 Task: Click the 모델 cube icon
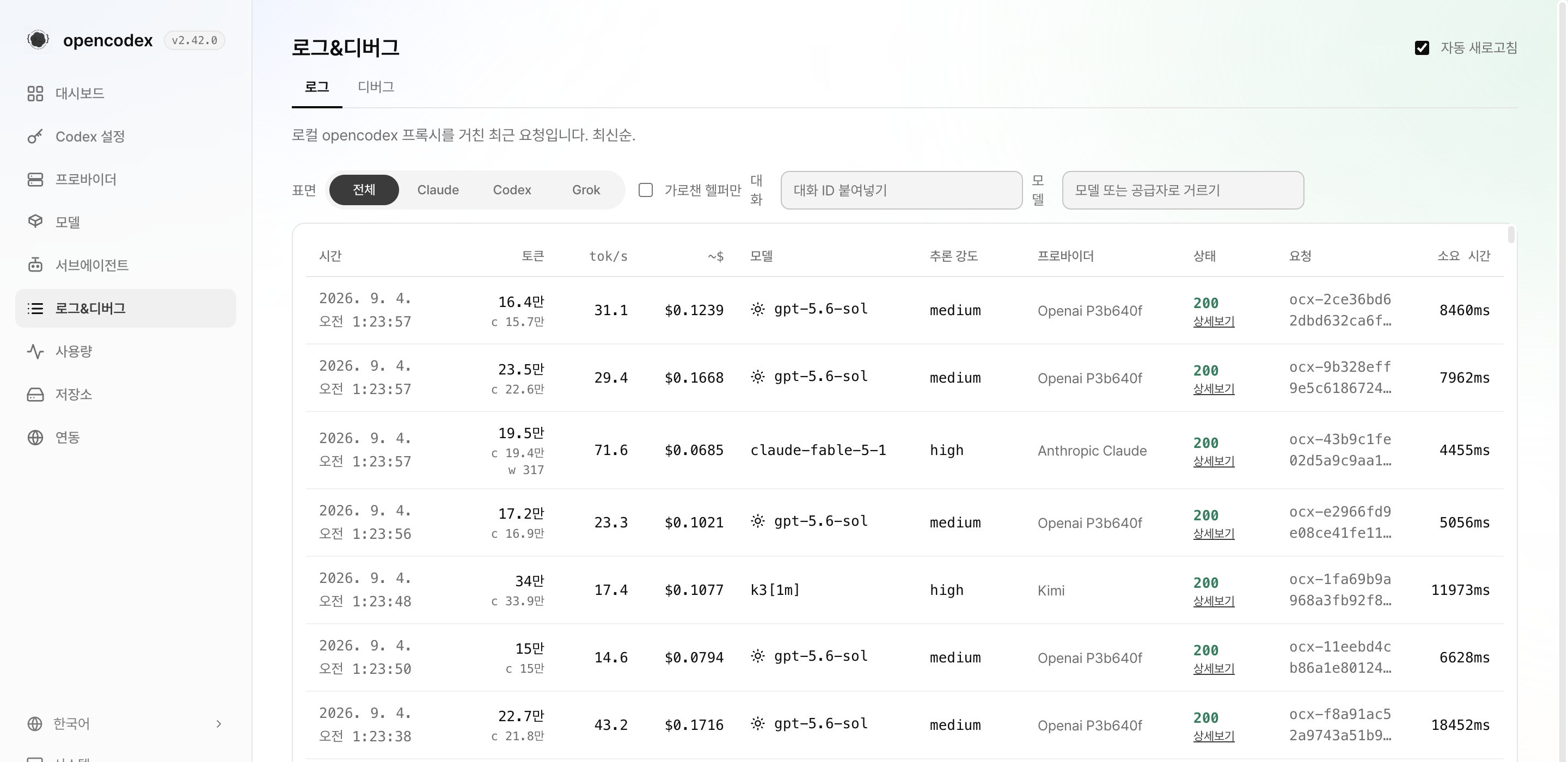pos(35,222)
